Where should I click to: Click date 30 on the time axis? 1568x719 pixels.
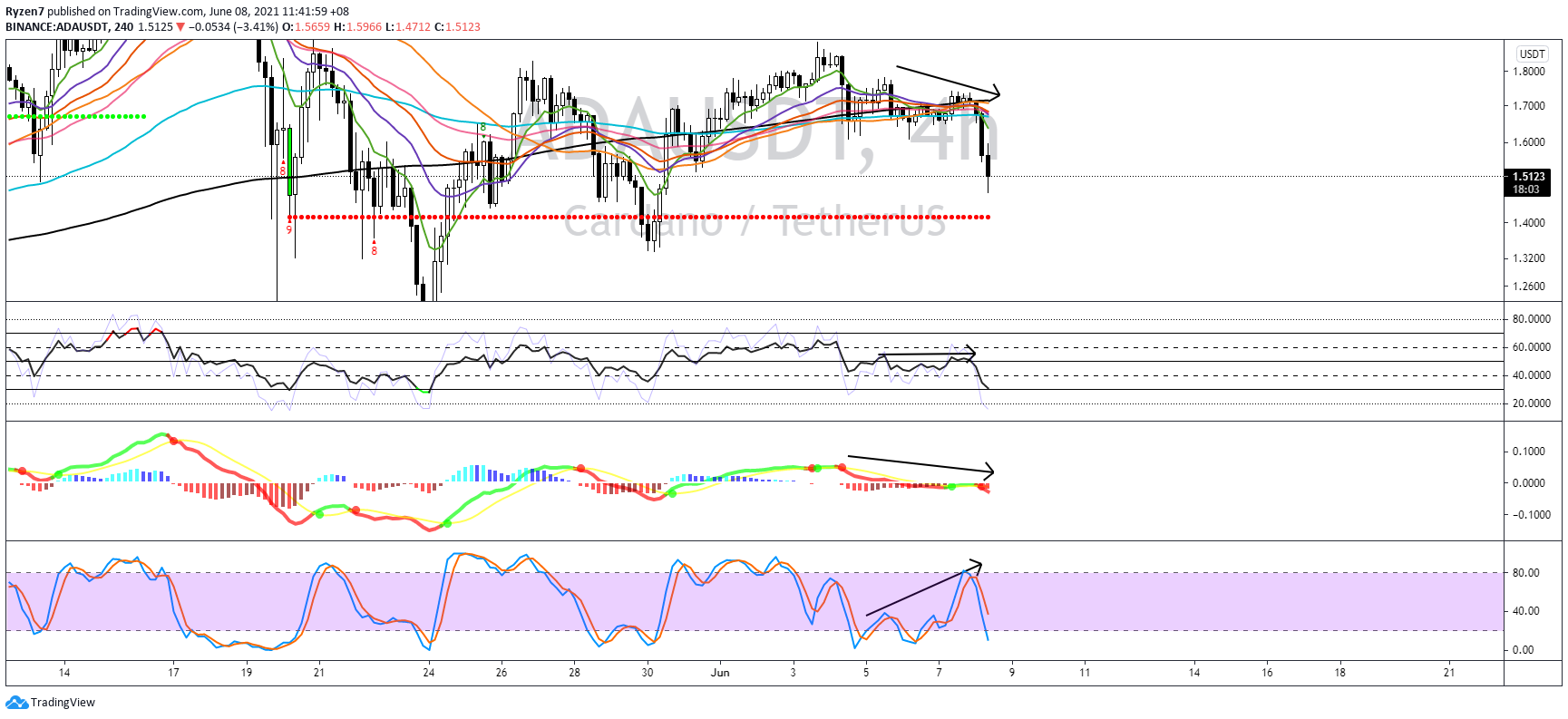648,673
